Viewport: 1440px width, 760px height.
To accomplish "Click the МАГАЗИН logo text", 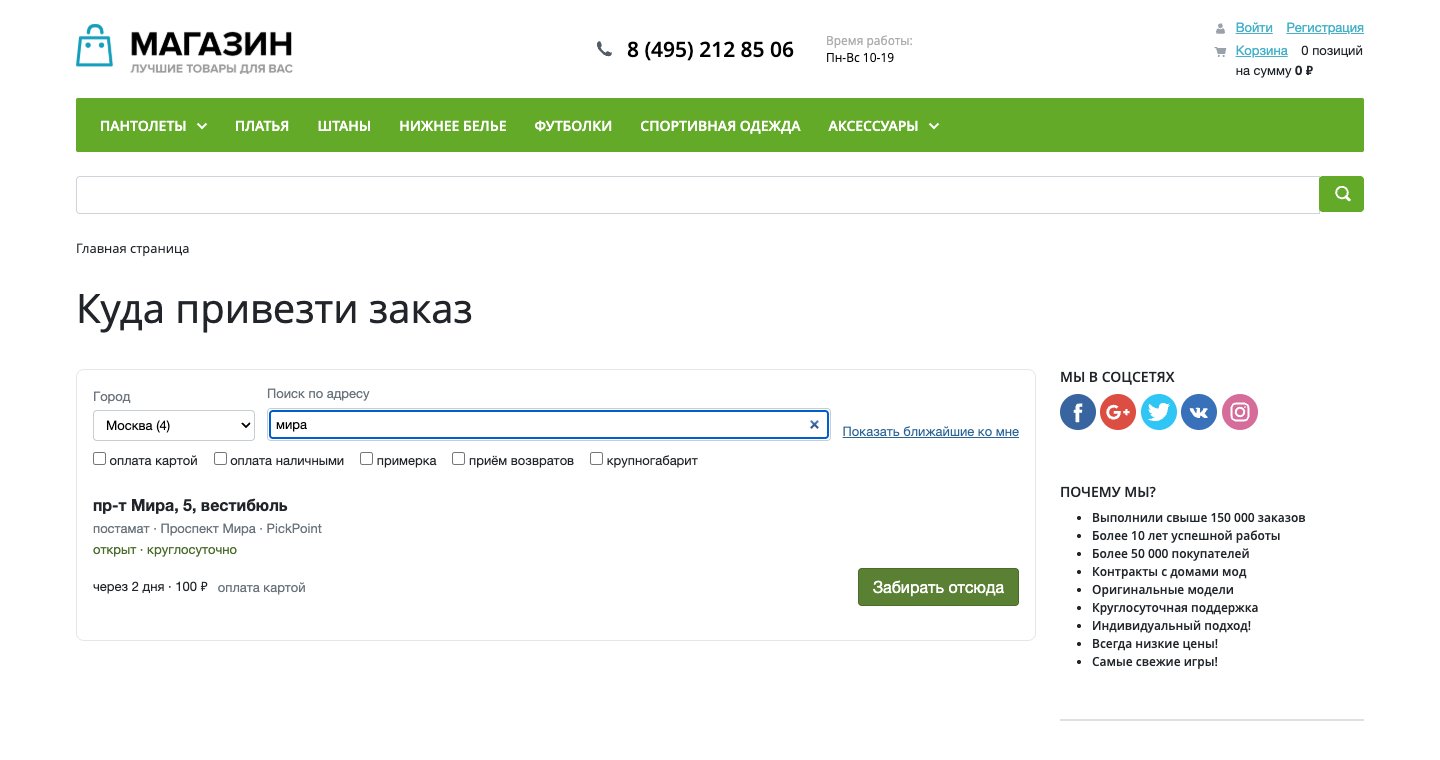I will pos(211,43).
